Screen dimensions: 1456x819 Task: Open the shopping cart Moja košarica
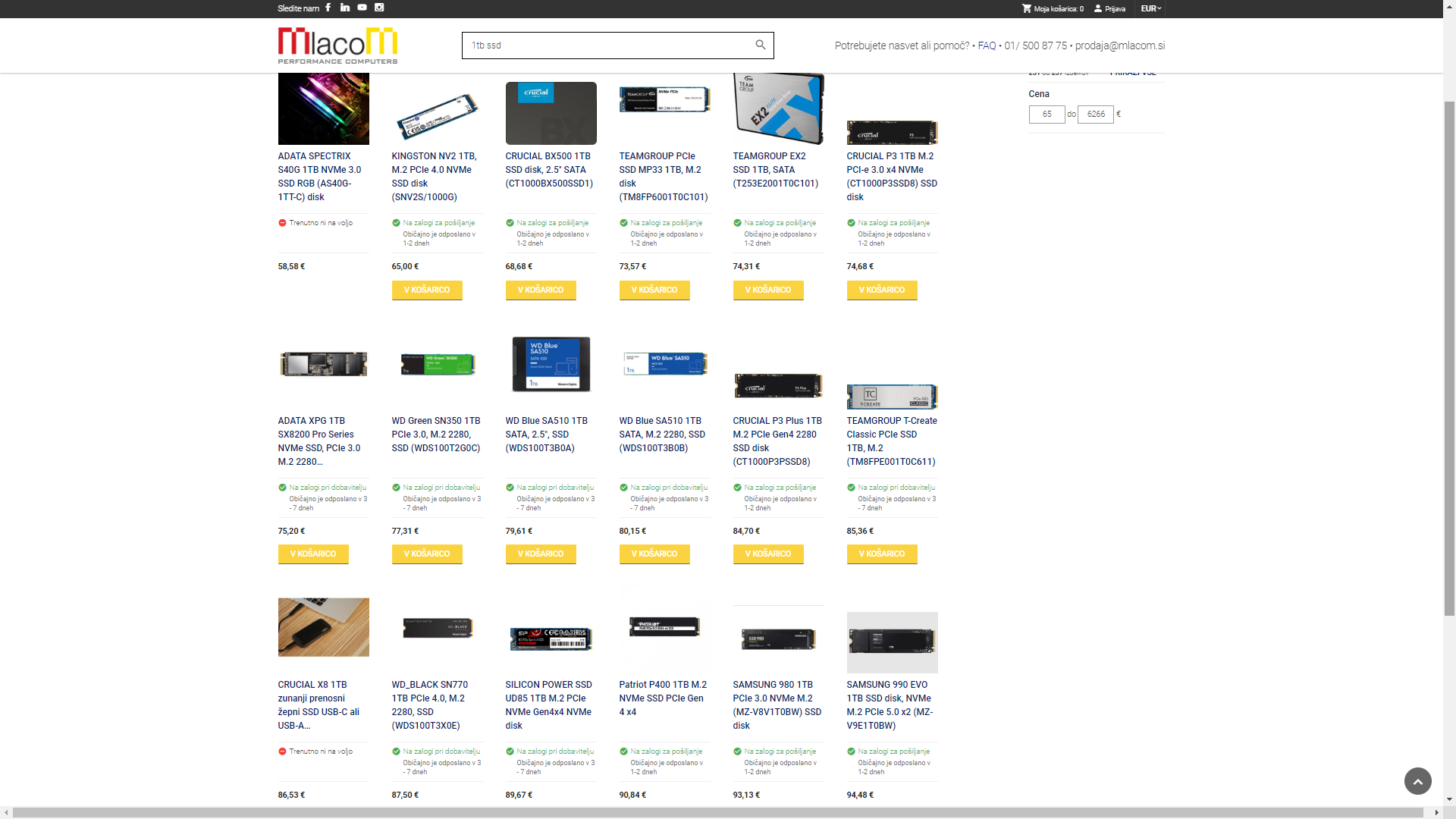[x=1053, y=9]
